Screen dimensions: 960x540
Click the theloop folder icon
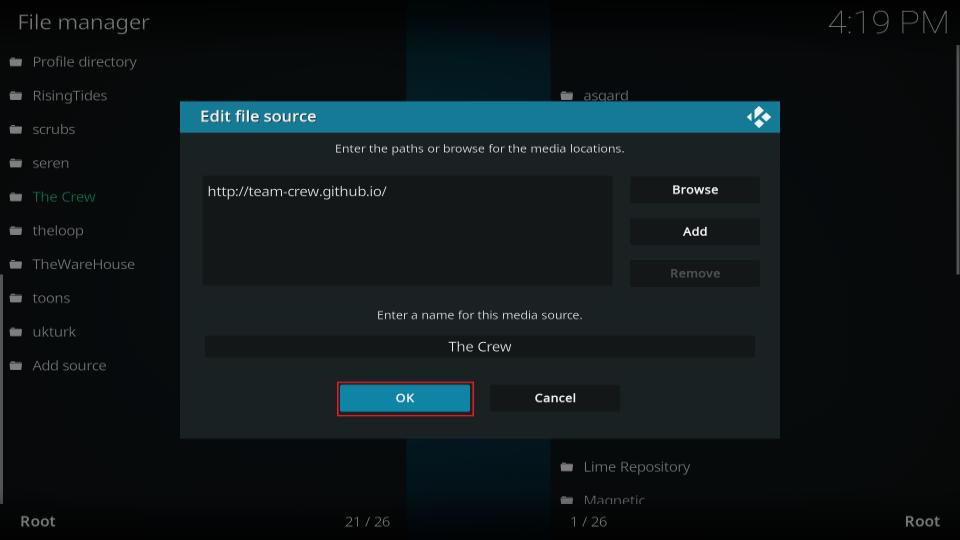click(x=16, y=230)
